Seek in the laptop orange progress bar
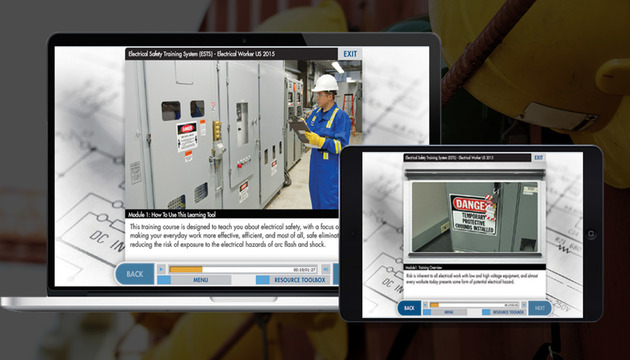This screenshot has width=630, height=360. tap(243, 269)
